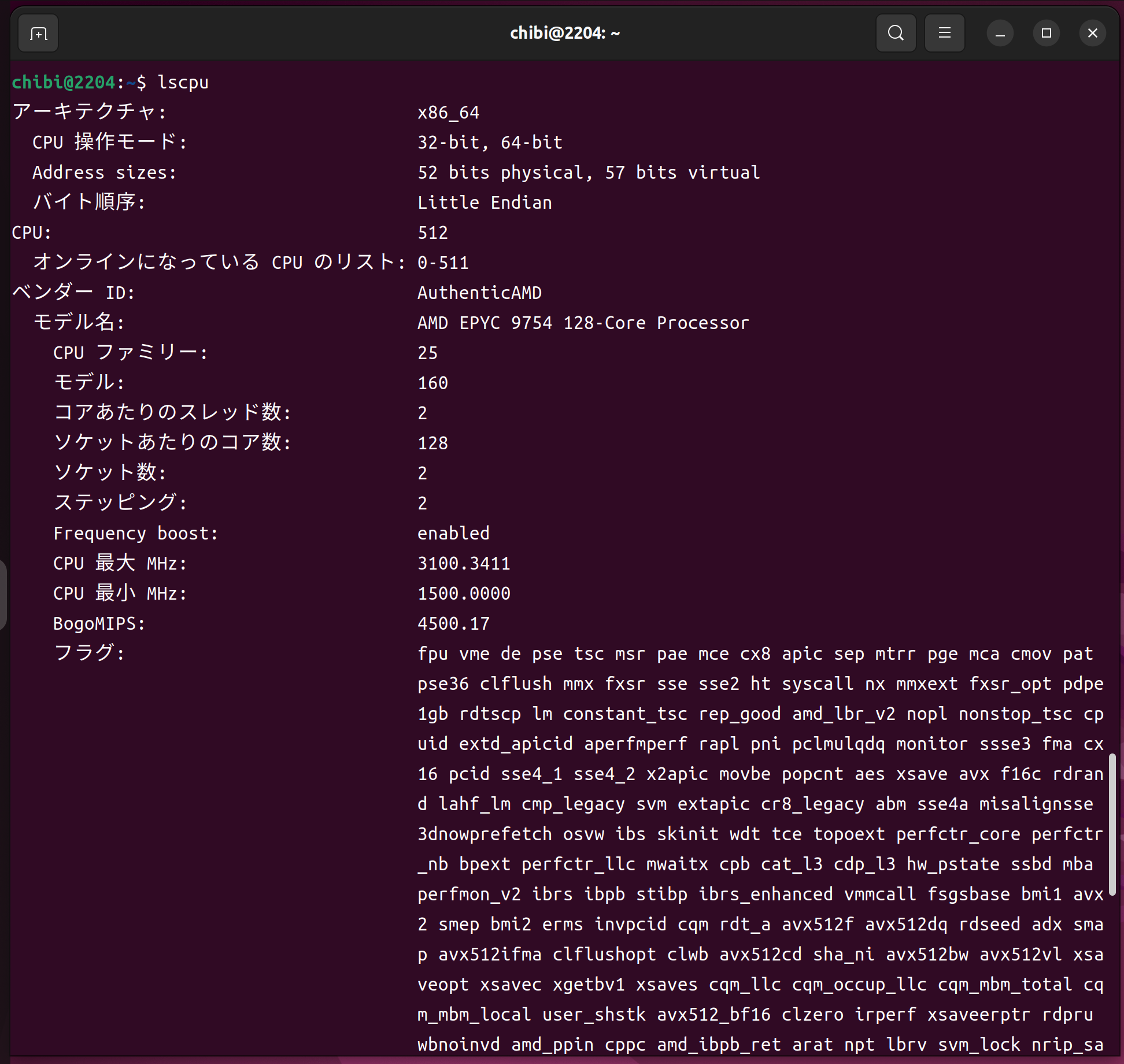Click the 0-511 online CPU list
1124x1064 pixels.
tap(443, 263)
